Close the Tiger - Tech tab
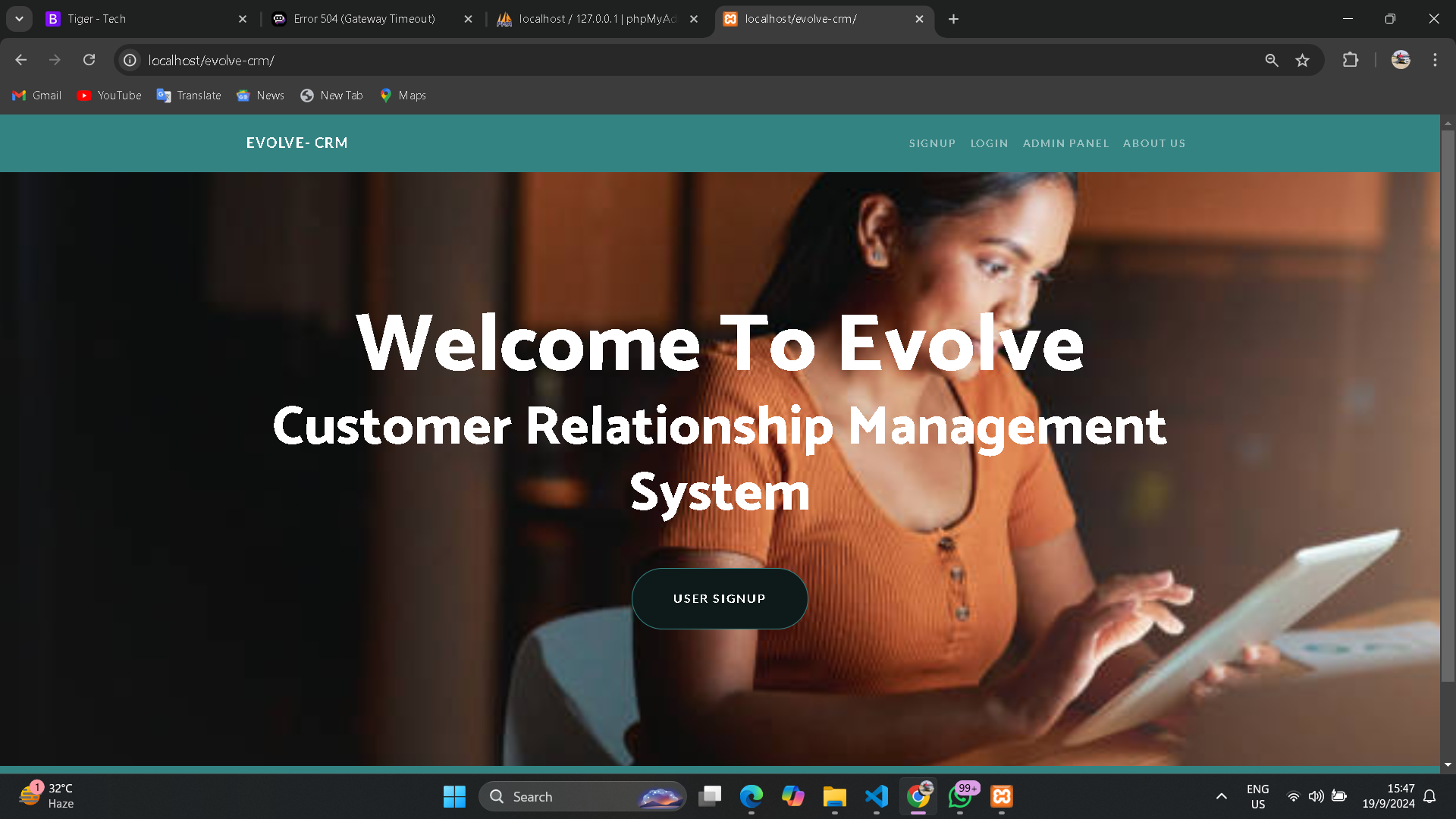 [x=243, y=19]
